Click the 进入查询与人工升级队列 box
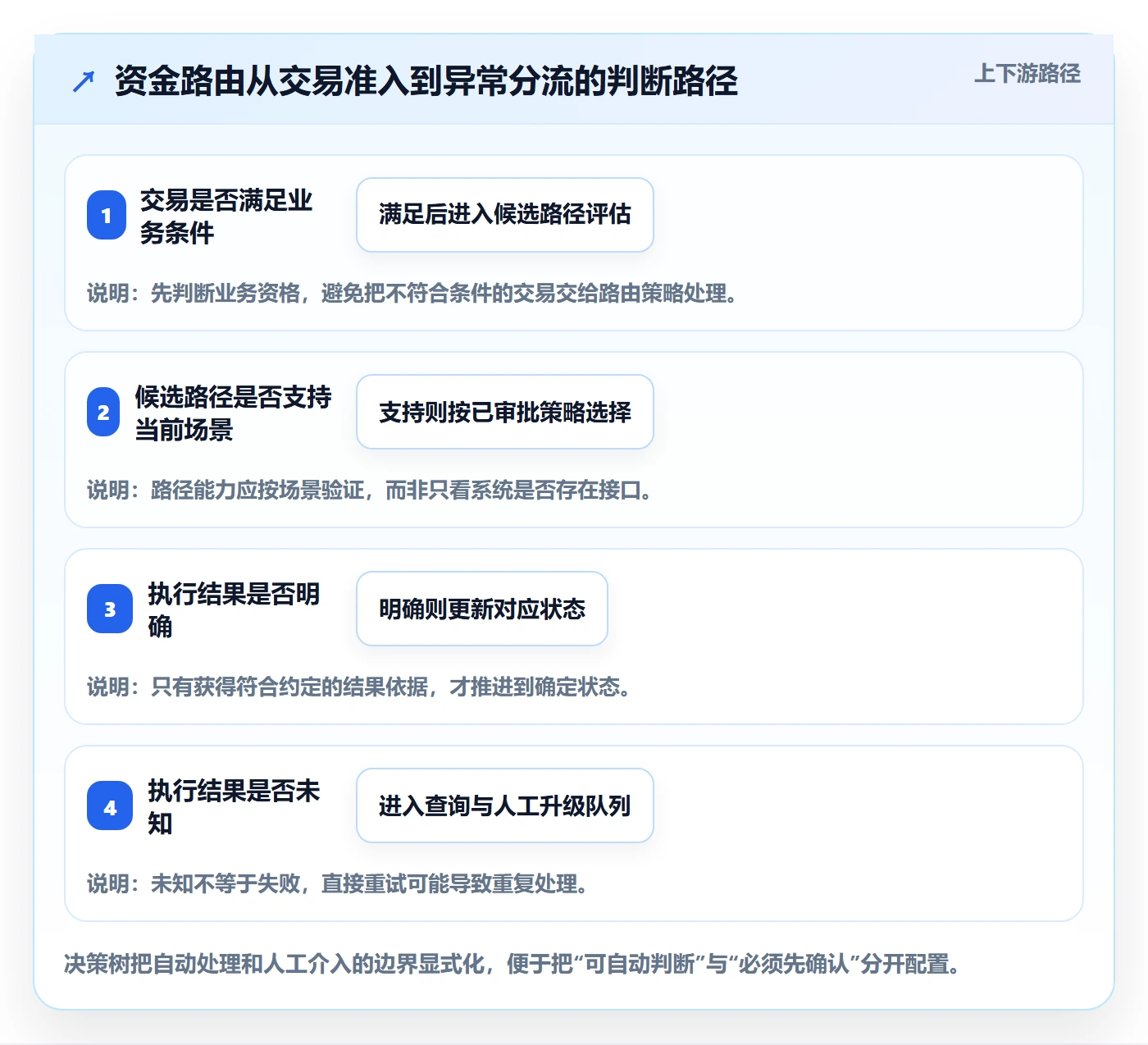The height and width of the screenshot is (1045, 1148). point(505,805)
